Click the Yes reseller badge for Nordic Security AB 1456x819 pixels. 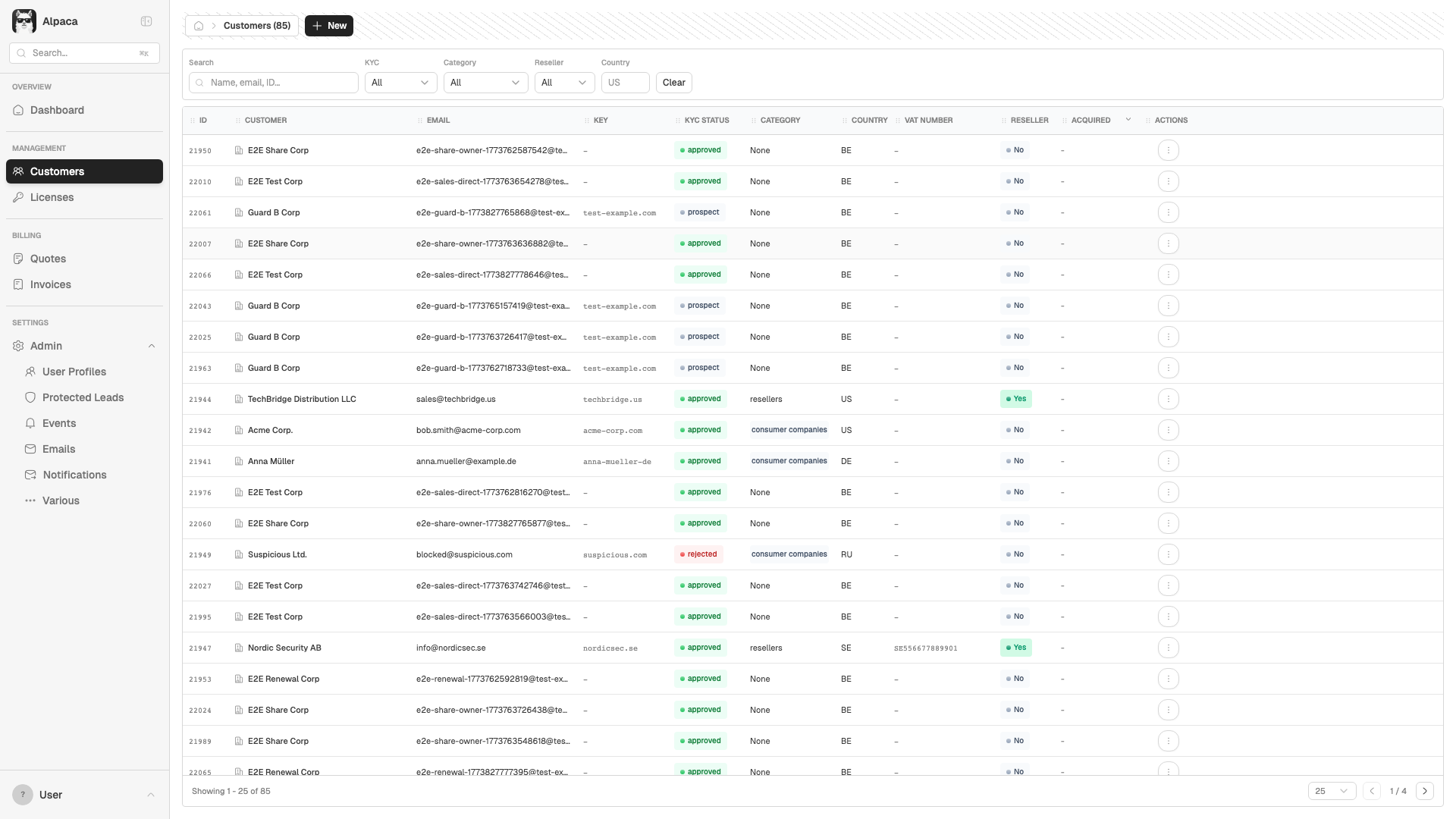click(1016, 648)
